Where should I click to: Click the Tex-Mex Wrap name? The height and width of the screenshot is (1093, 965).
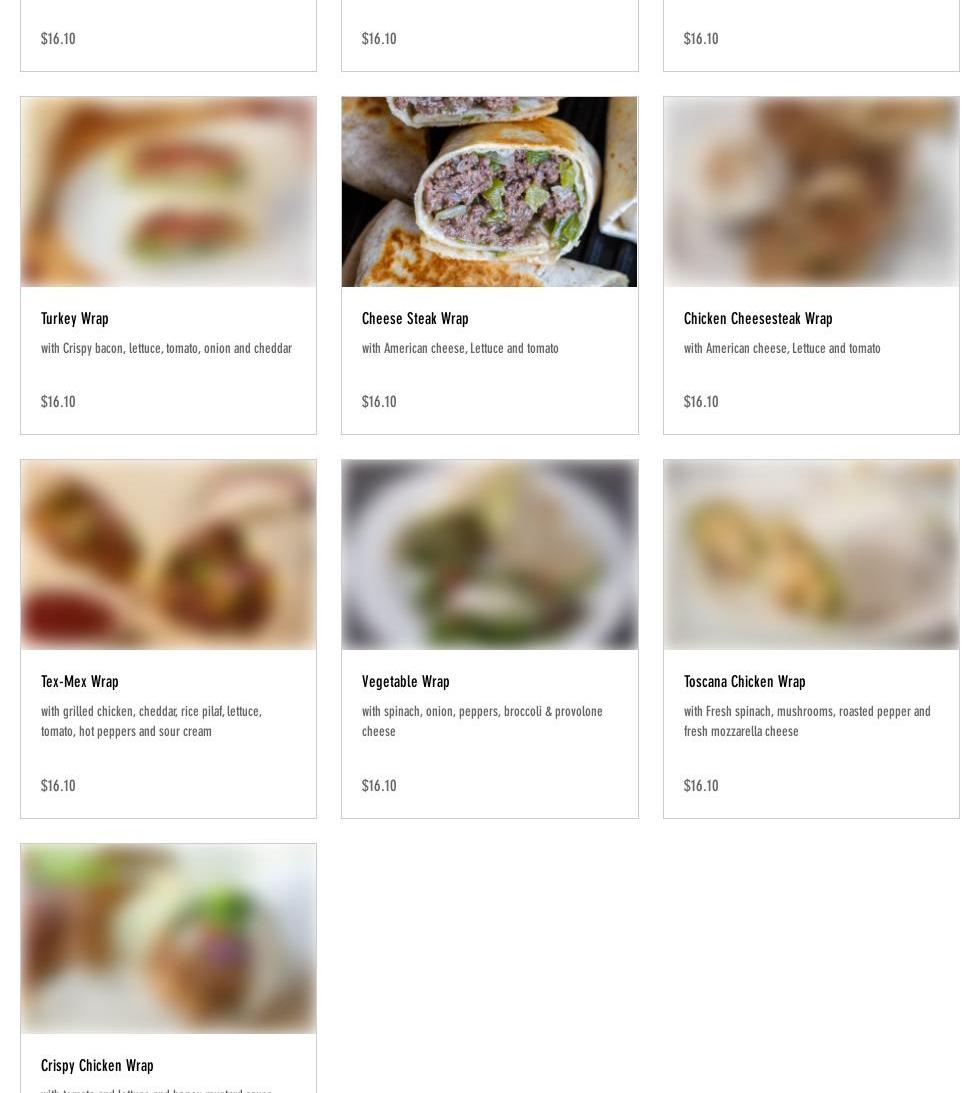pos(80,681)
